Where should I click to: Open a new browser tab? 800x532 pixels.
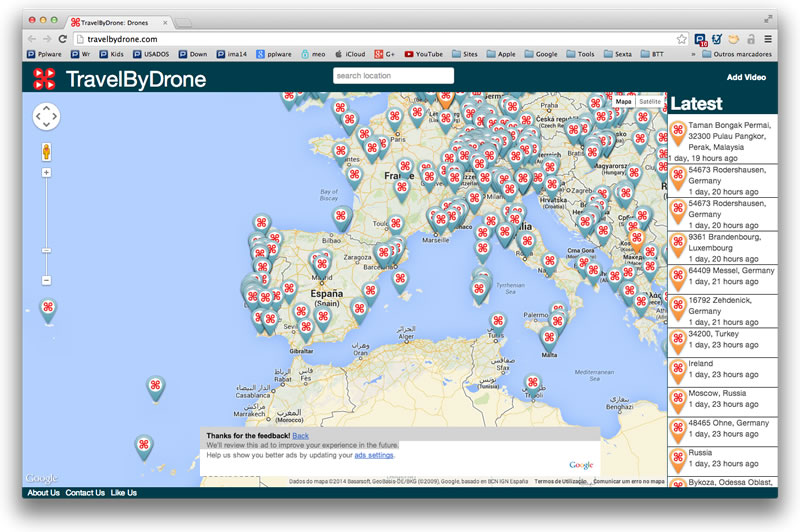click(x=183, y=22)
